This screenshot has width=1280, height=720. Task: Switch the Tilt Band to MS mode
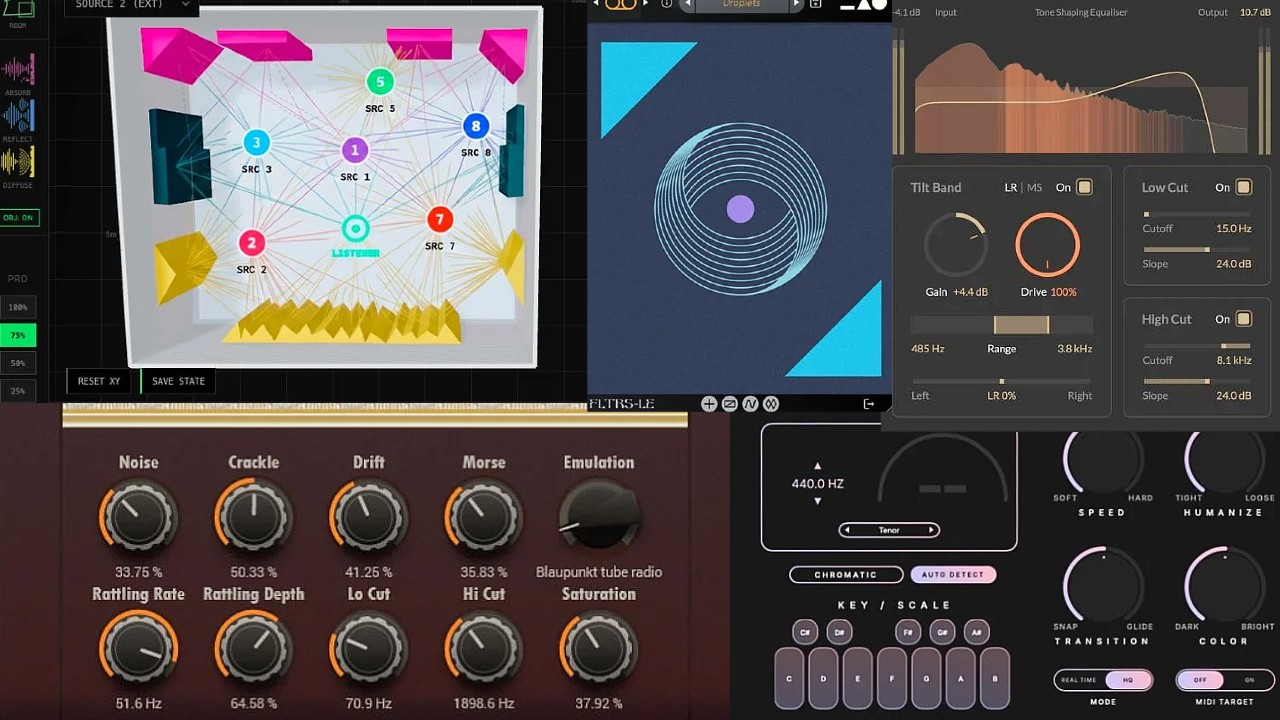tap(1034, 187)
